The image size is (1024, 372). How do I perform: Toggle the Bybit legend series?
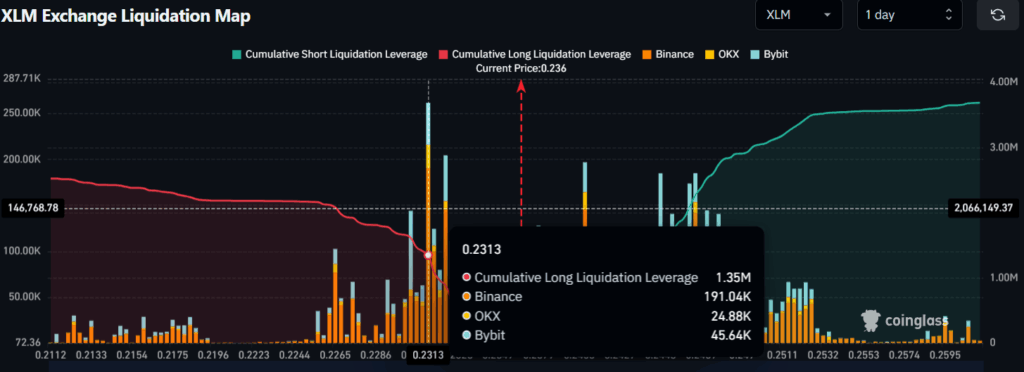click(769, 54)
